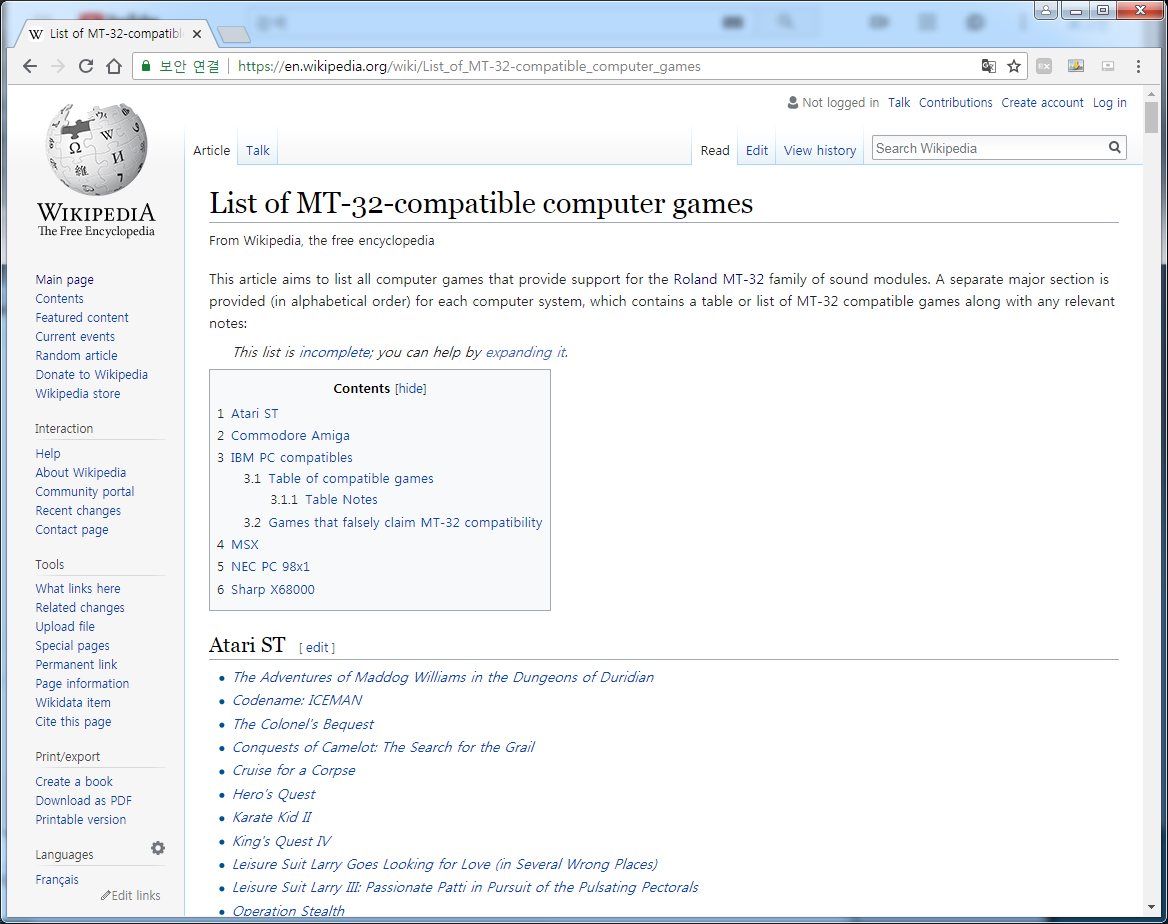
Task: Bookmark this page with the star icon
Action: click(x=1014, y=66)
